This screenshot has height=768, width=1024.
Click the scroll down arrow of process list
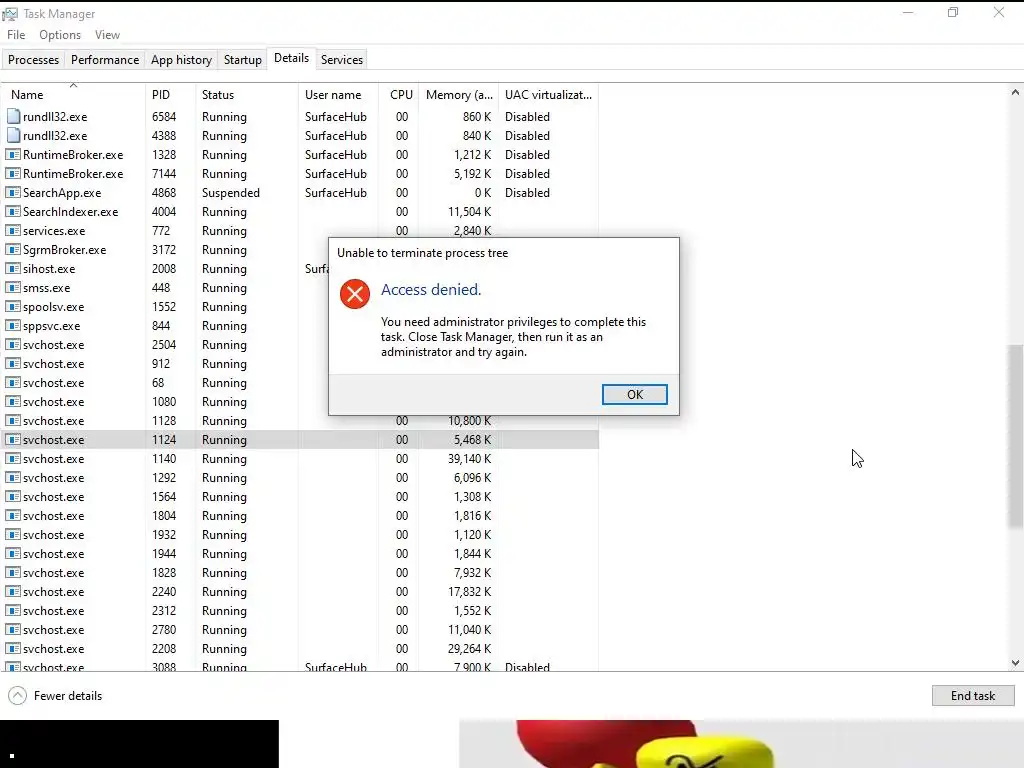click(x=1015, y=663)
